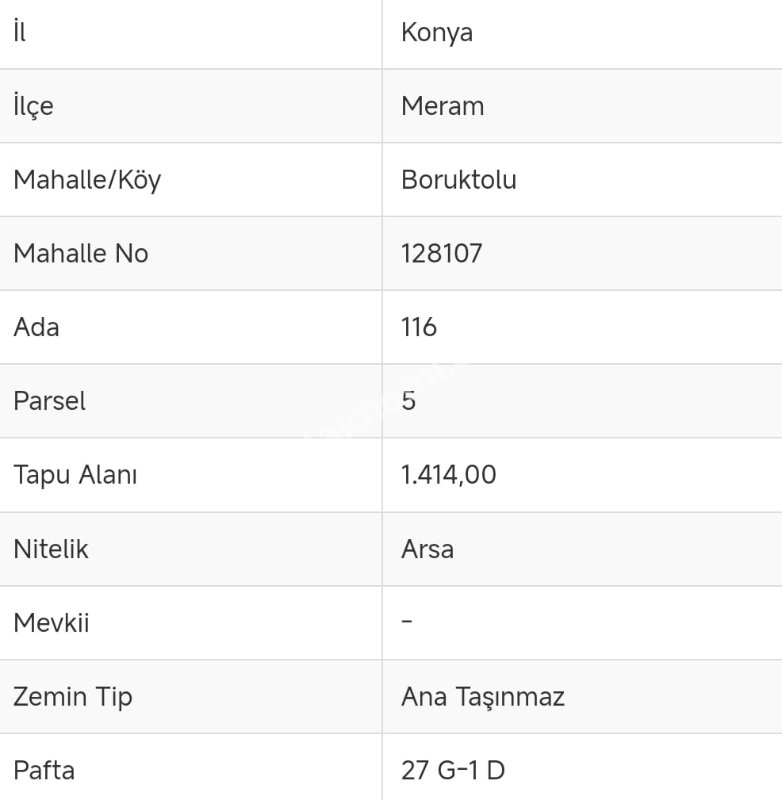Viewport: 782px width, 800px height.
Task: Select the Zemin Tip label
Action: (x=73, y=697)
